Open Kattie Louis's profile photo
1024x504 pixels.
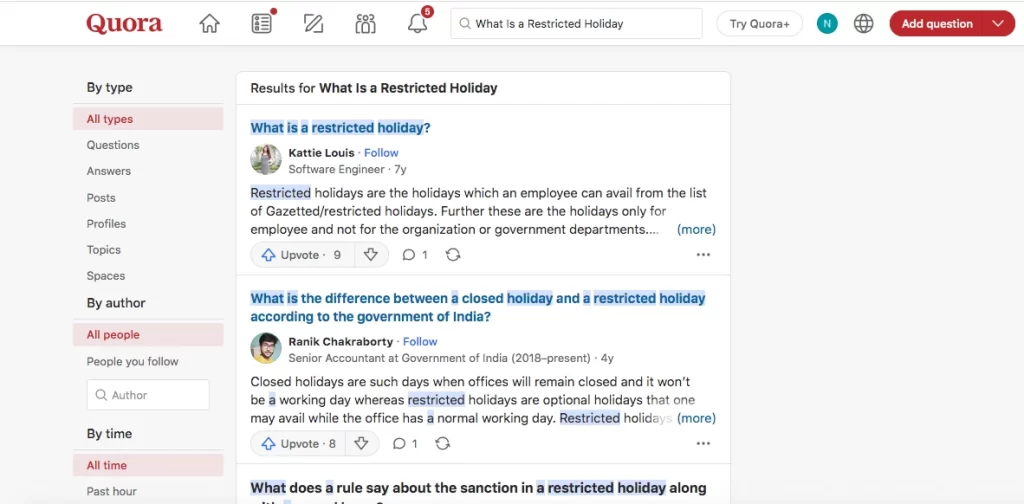[266, 160]
